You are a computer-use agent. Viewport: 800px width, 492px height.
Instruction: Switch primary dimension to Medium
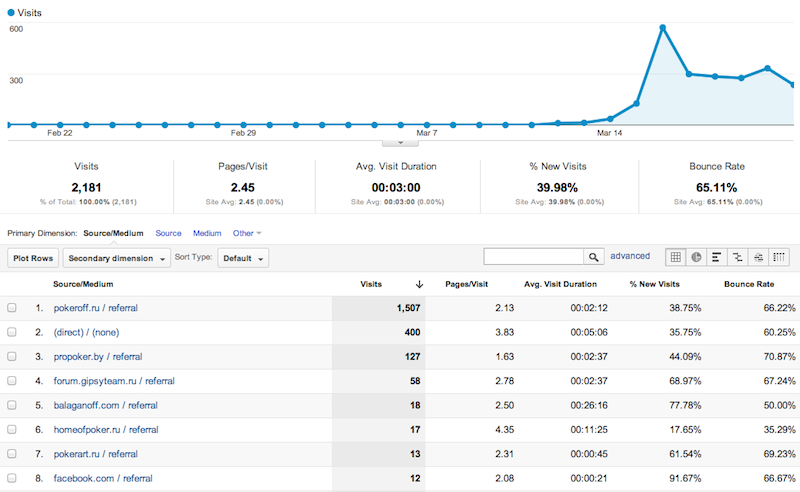pyautogui.click(x=207, y=233)
